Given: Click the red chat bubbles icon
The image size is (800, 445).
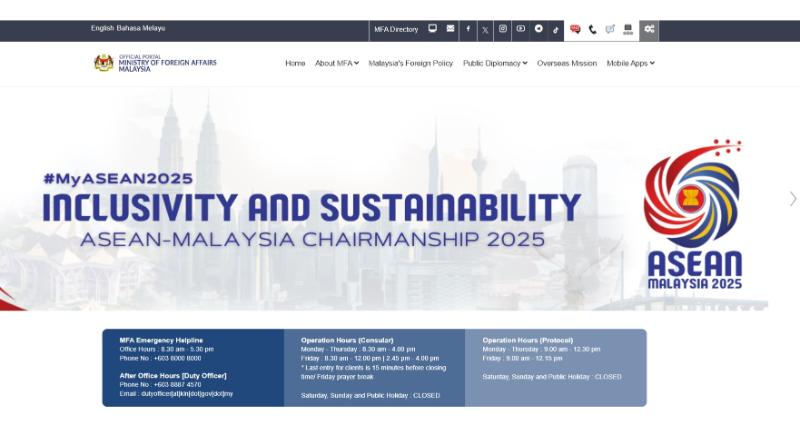Looking at the screenshot, I should 575,29.
